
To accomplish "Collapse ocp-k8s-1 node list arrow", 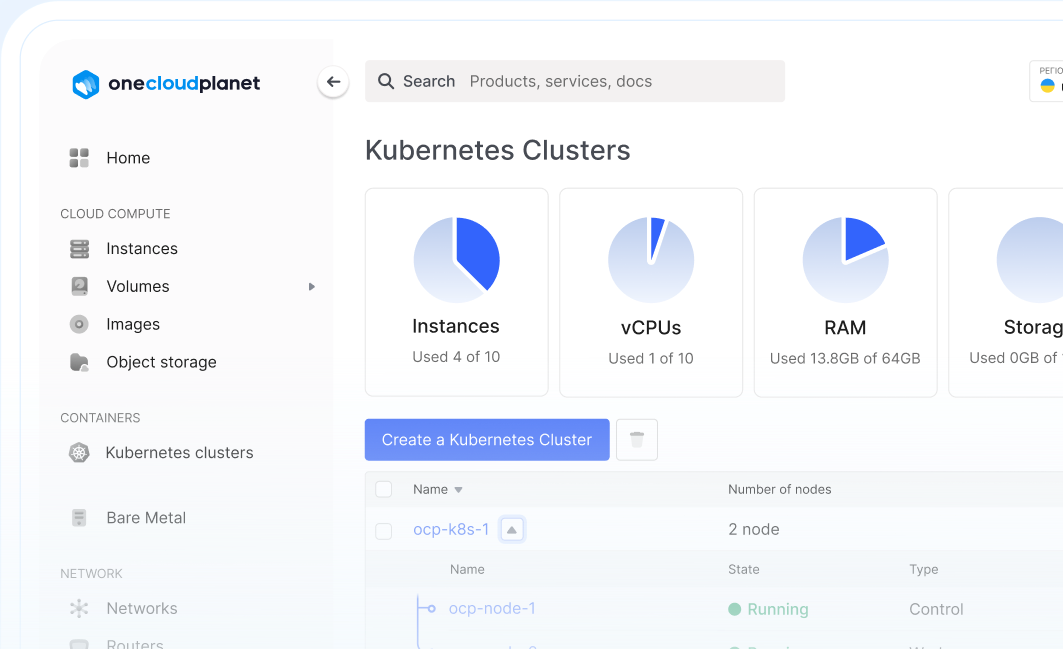I will (512, 530).
